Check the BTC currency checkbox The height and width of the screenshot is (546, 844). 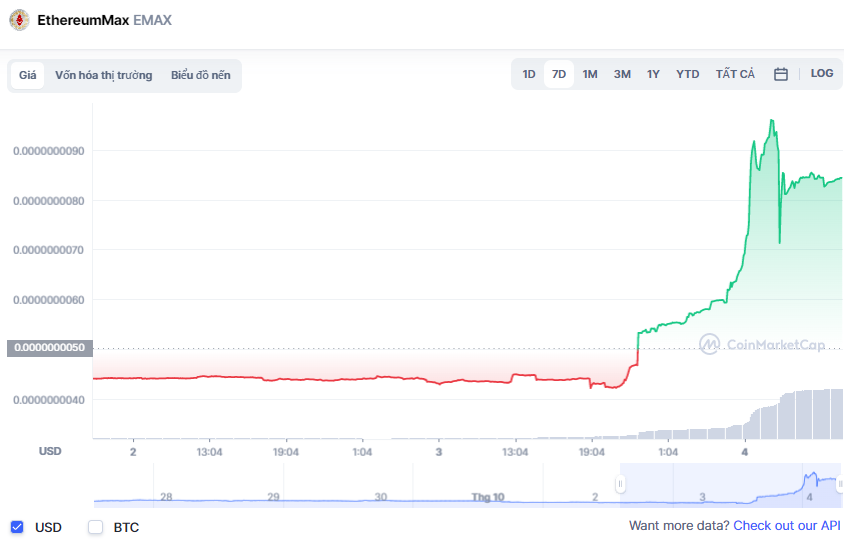point(95,527)
